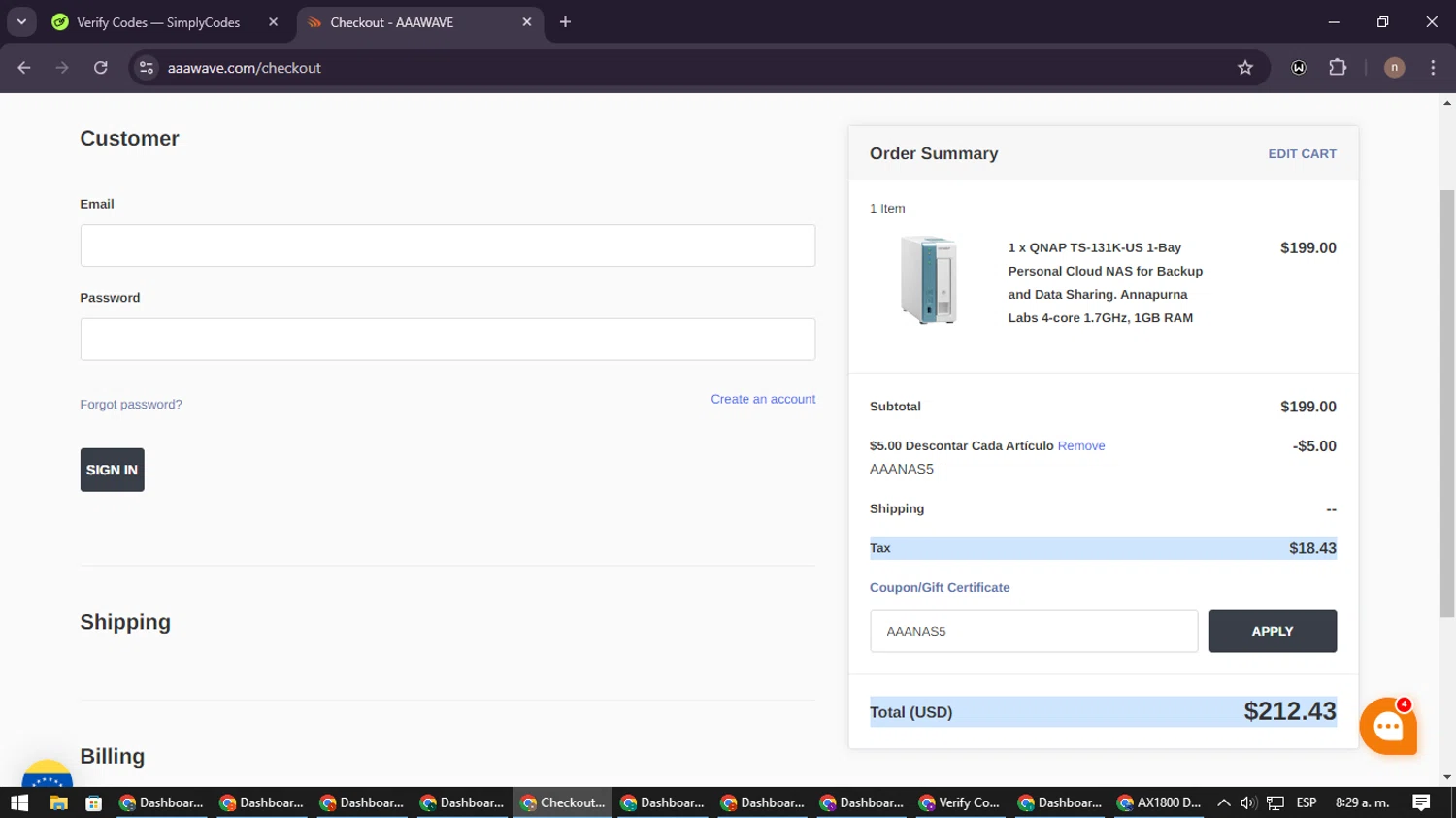Show hidden system tray icons
The image size is (1456, 818).
click(1224, 802)
